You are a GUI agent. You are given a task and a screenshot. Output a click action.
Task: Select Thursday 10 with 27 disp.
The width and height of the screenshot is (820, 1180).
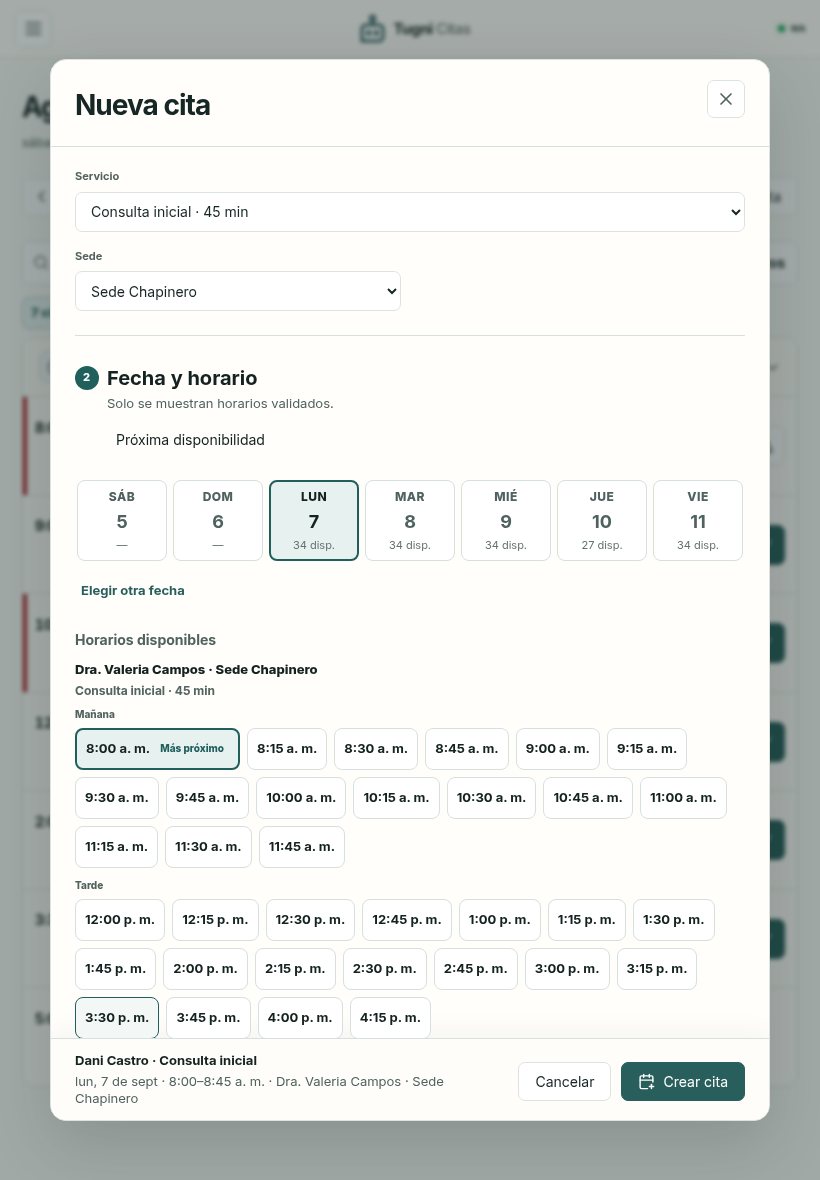(x=602, y=521)
